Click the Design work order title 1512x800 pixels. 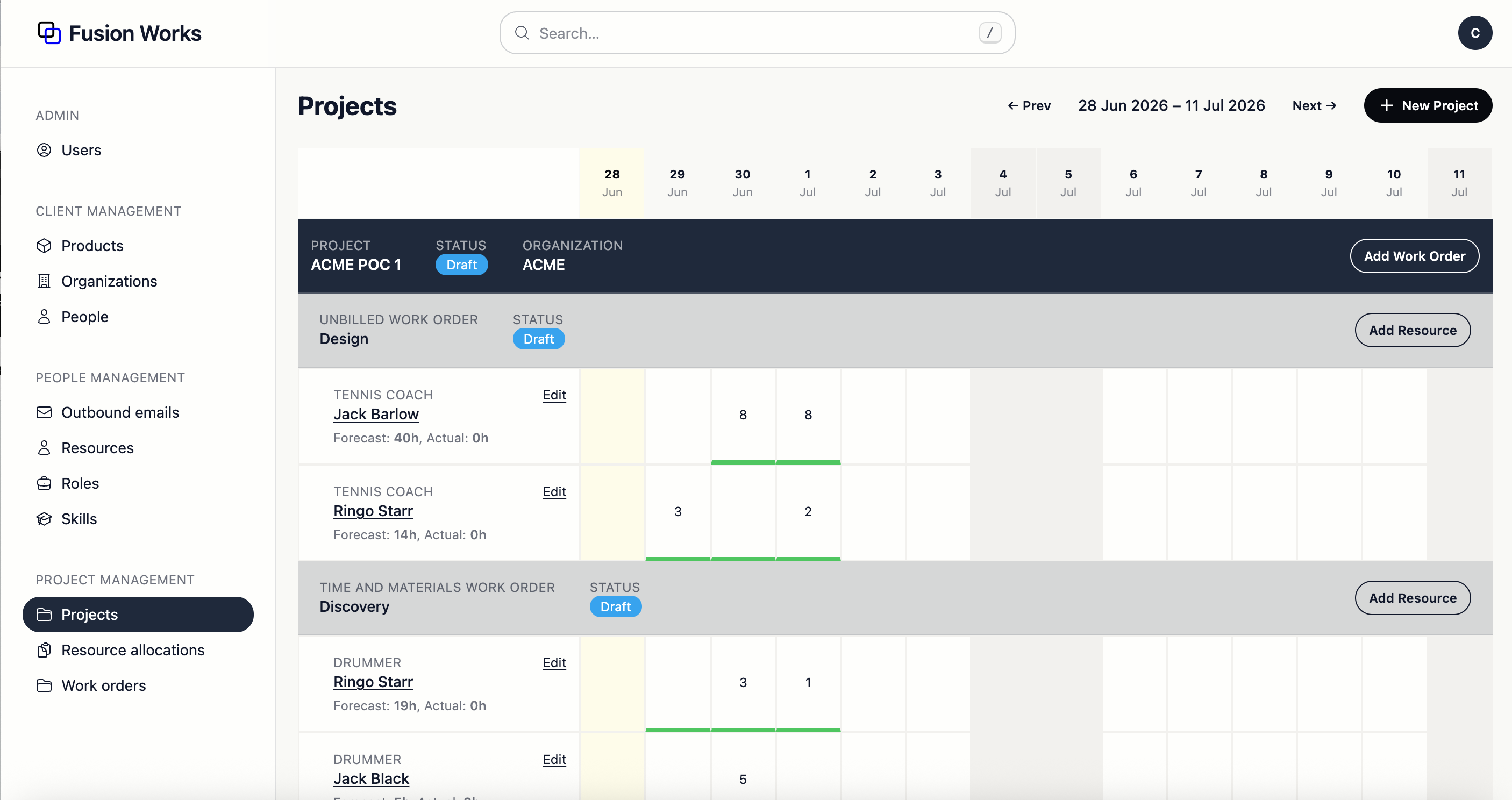(x=344, y=339)
